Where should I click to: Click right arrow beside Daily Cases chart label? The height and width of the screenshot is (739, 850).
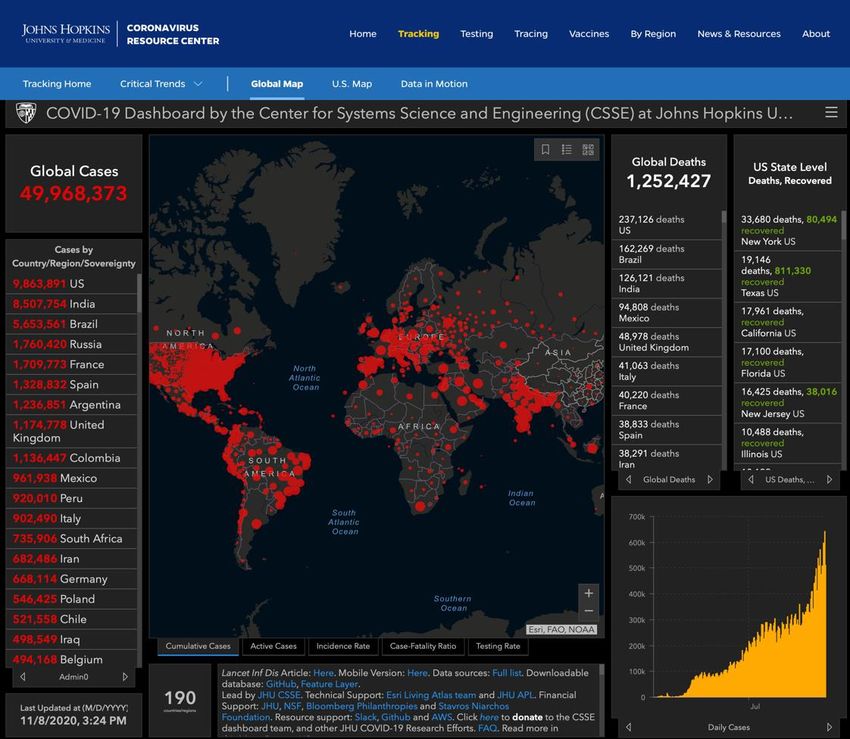pyautogui.click(x=829, y=727)
